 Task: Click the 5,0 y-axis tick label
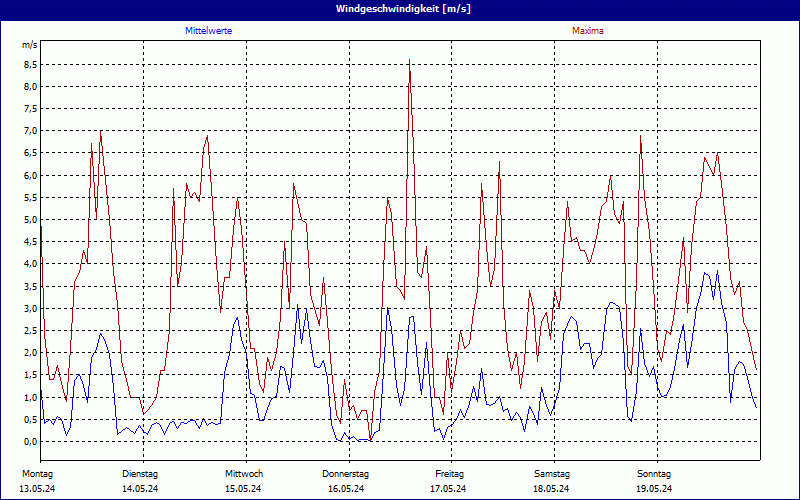coord(30,220)
